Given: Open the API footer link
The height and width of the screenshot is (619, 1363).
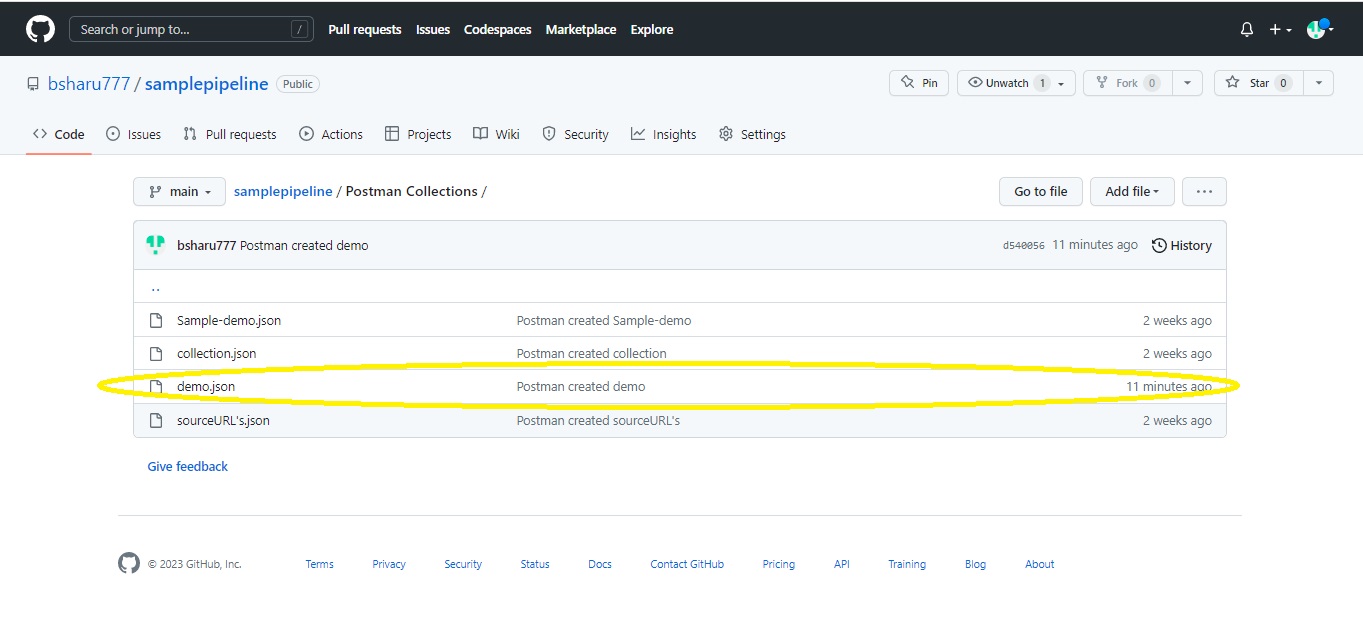Looking at the screenshot, I should coord(842,564).
